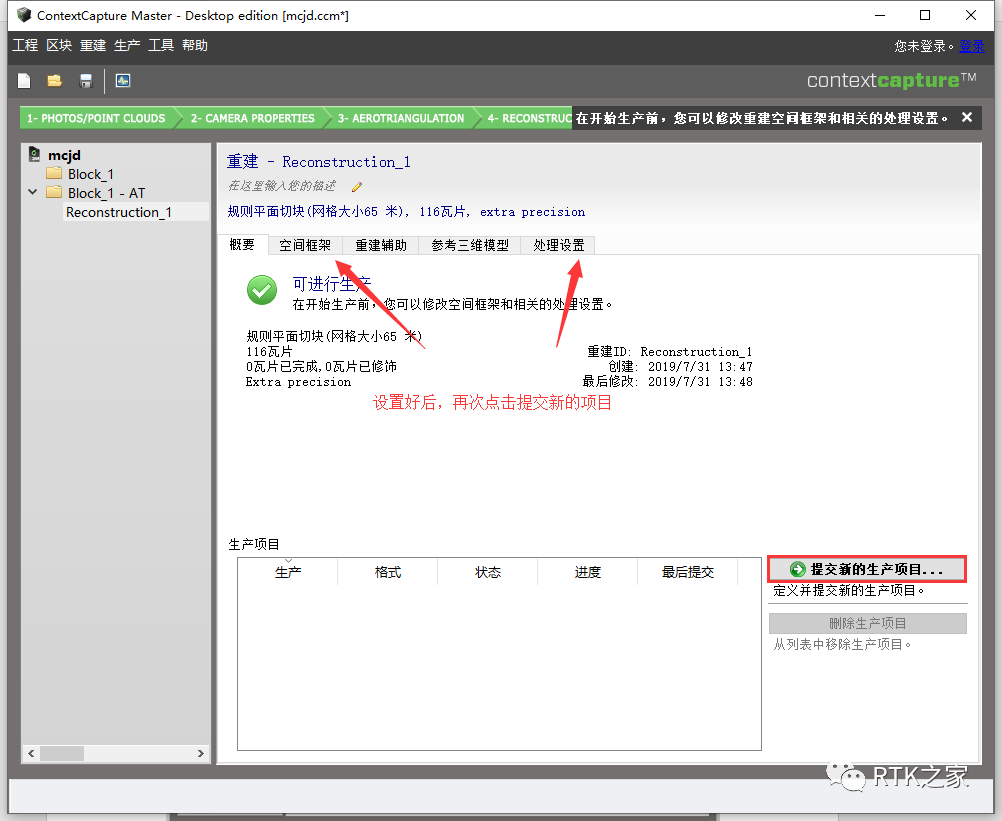Select Block_1 - AT in the tree
The image size is (1002, 821).
(106, 193)
